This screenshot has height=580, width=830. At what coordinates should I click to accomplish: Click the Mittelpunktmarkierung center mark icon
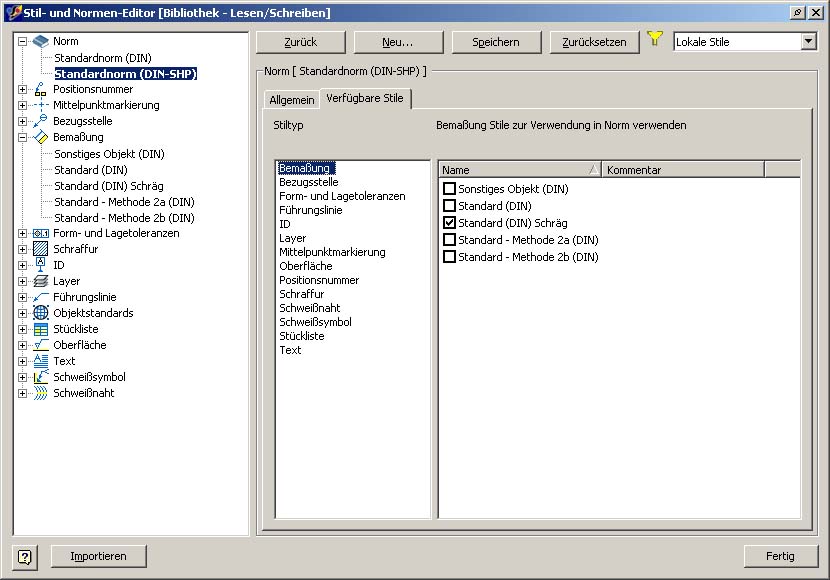pos(41,105)
